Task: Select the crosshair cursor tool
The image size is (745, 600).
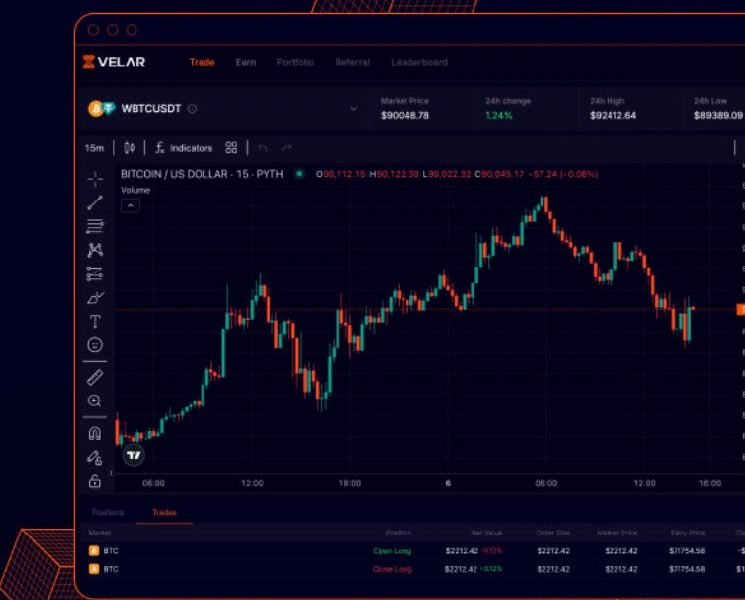Action: tap(95, 179)
